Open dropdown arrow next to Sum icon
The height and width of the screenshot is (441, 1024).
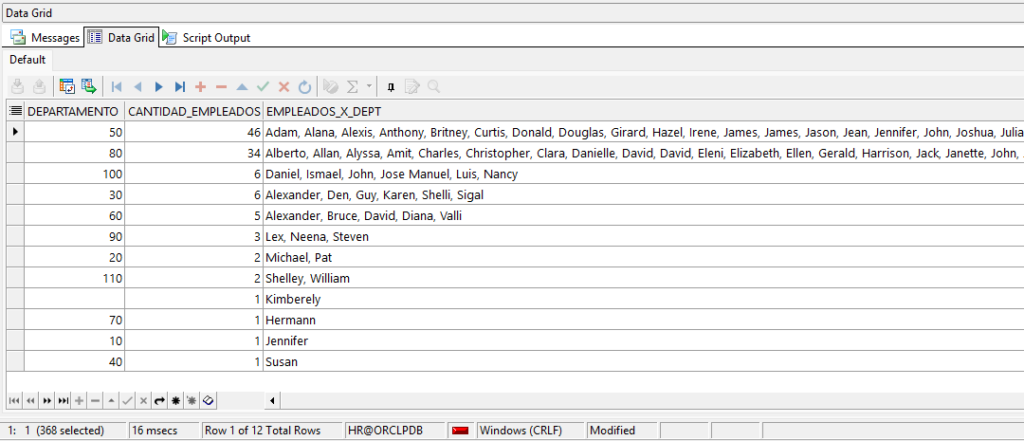click(x=369, y=87)
